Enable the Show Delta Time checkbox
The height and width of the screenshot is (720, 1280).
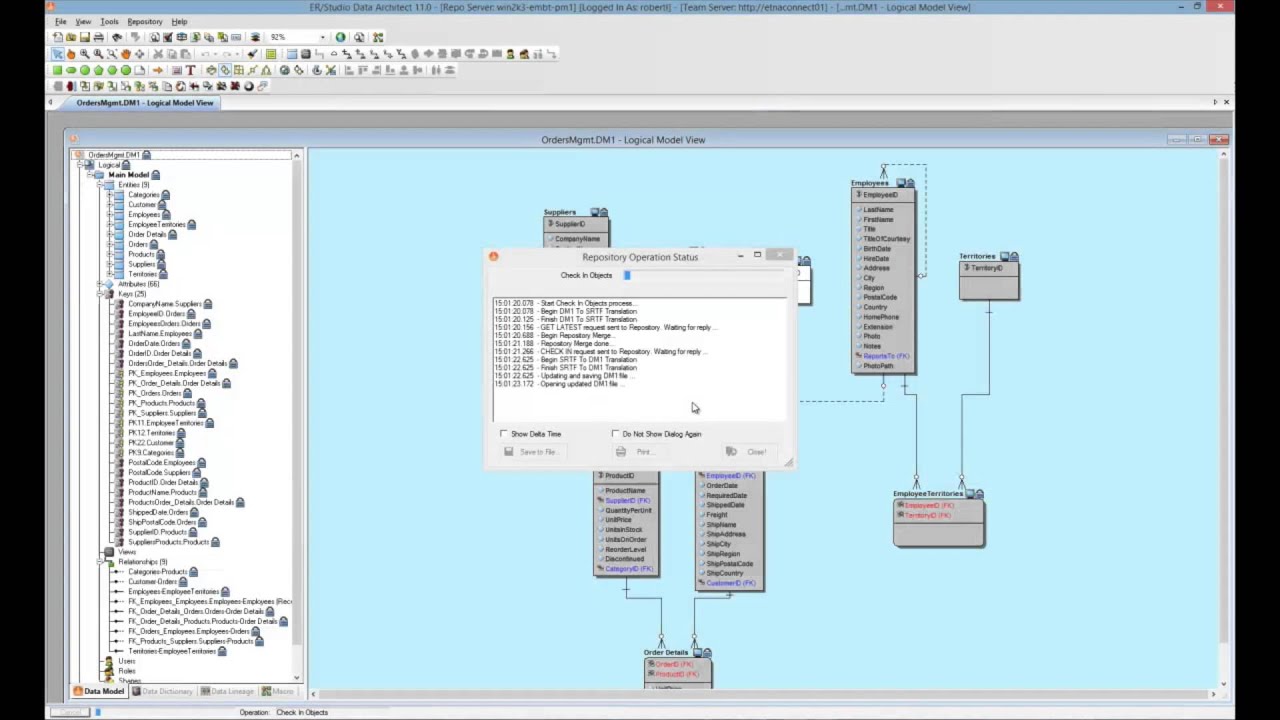[x=504, y=434]
